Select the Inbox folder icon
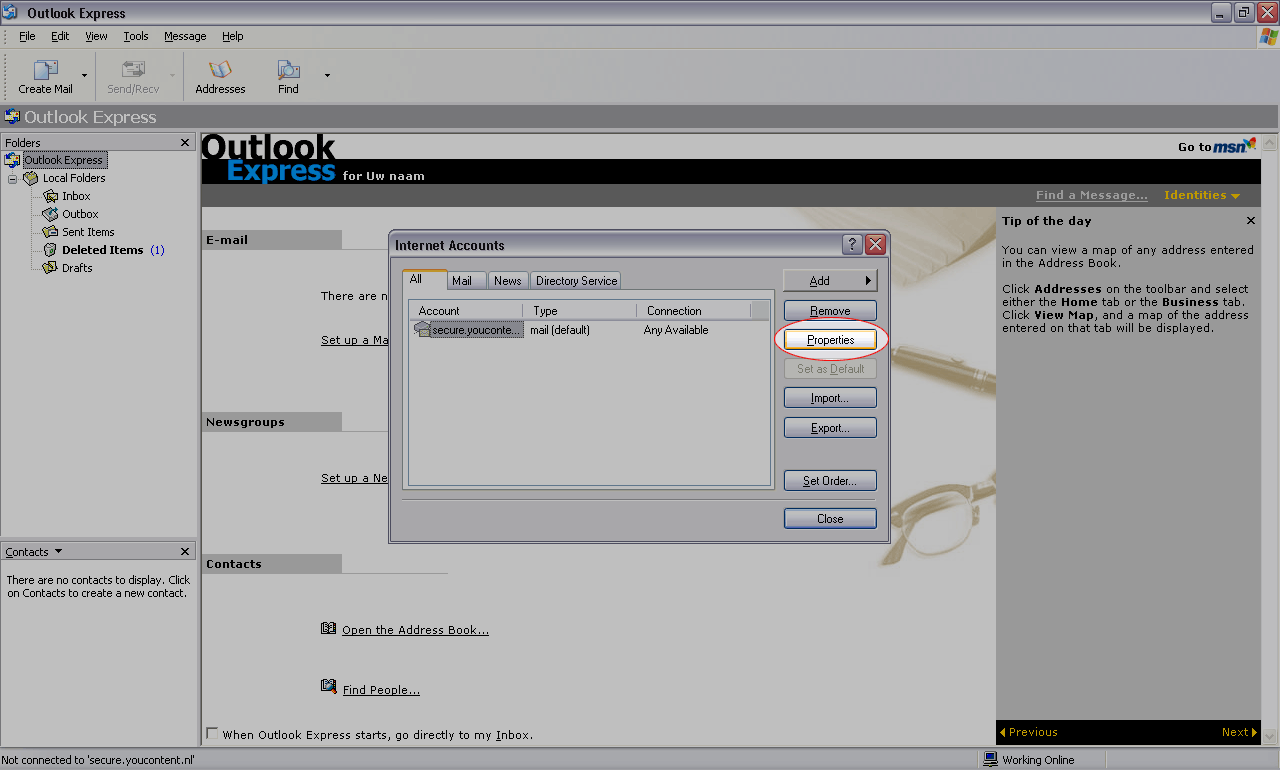This screenshot has height=770, width=1280. (x=51, y=196)
